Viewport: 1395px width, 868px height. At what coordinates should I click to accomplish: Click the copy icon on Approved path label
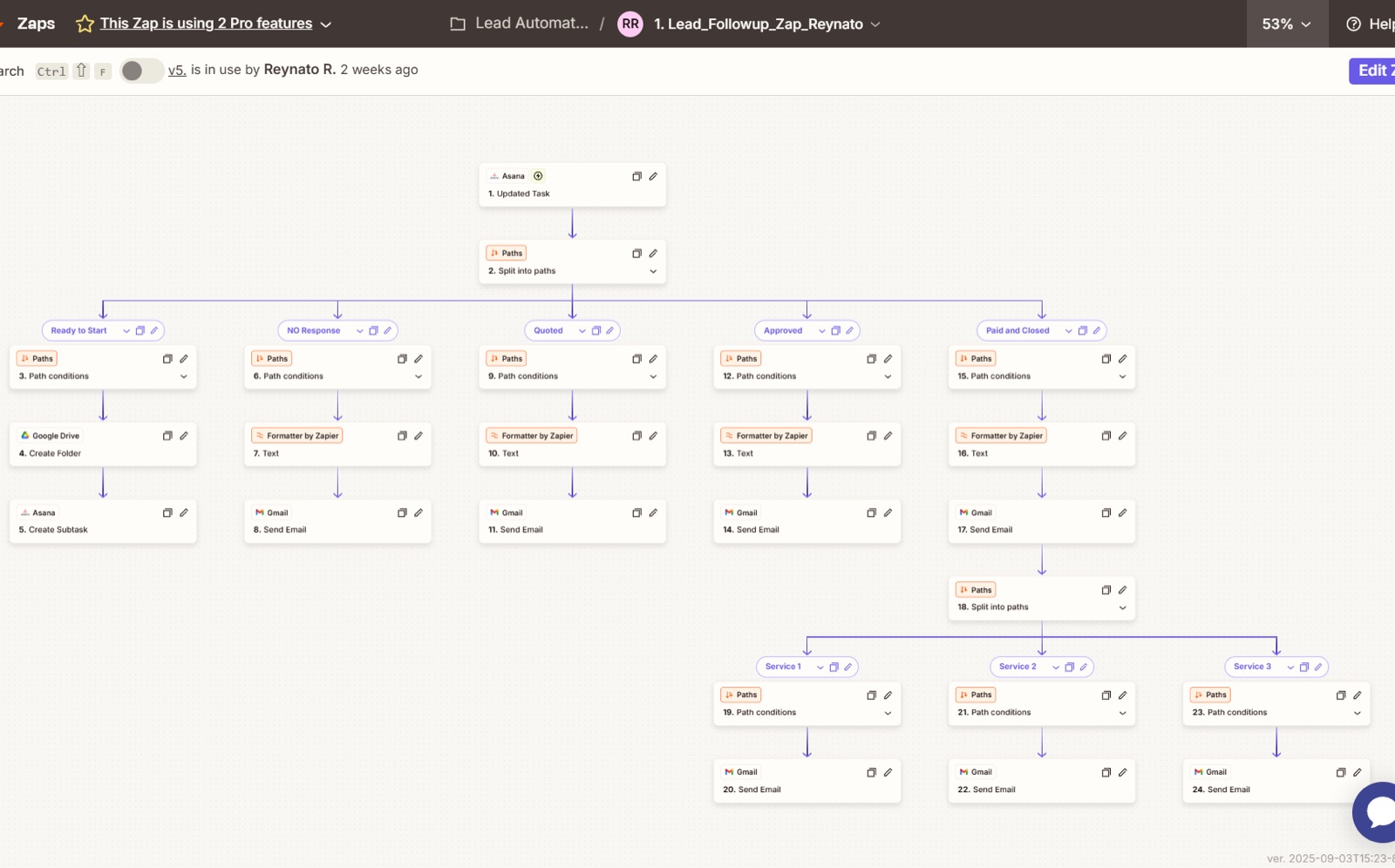click(x=835, y=330)
